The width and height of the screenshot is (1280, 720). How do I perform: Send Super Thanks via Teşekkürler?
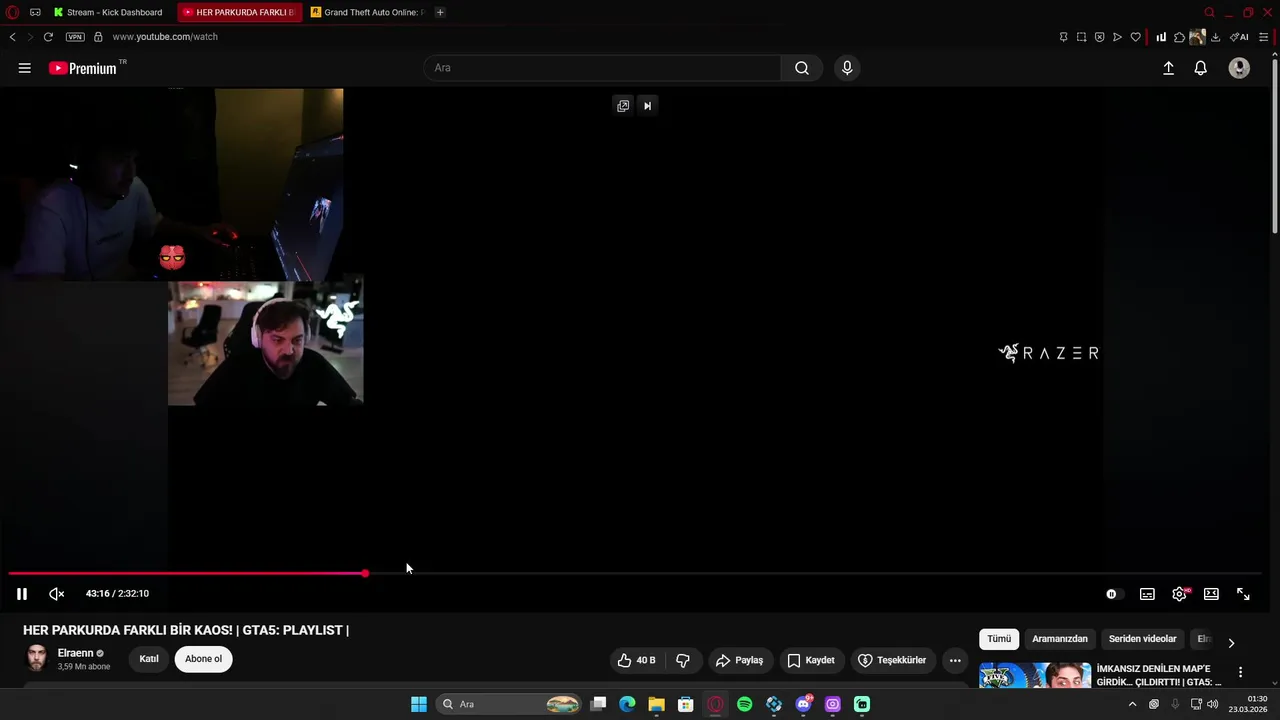[x=891, y=660]
